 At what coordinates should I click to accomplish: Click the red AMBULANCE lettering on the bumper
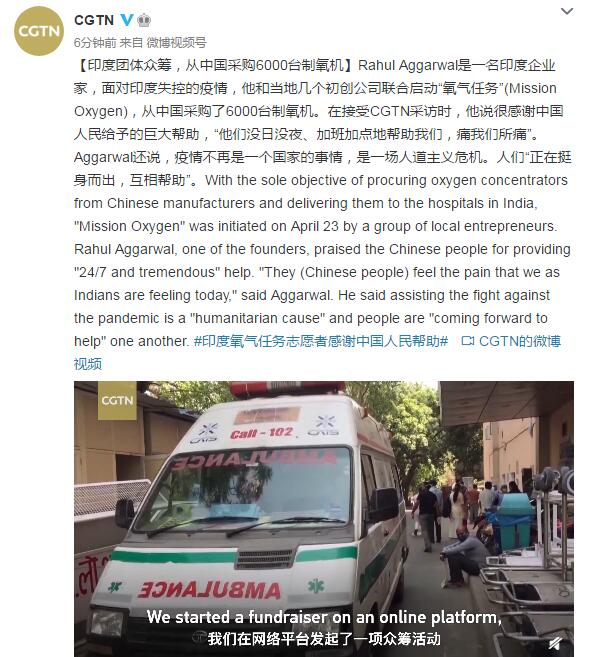tap(209, 590)
